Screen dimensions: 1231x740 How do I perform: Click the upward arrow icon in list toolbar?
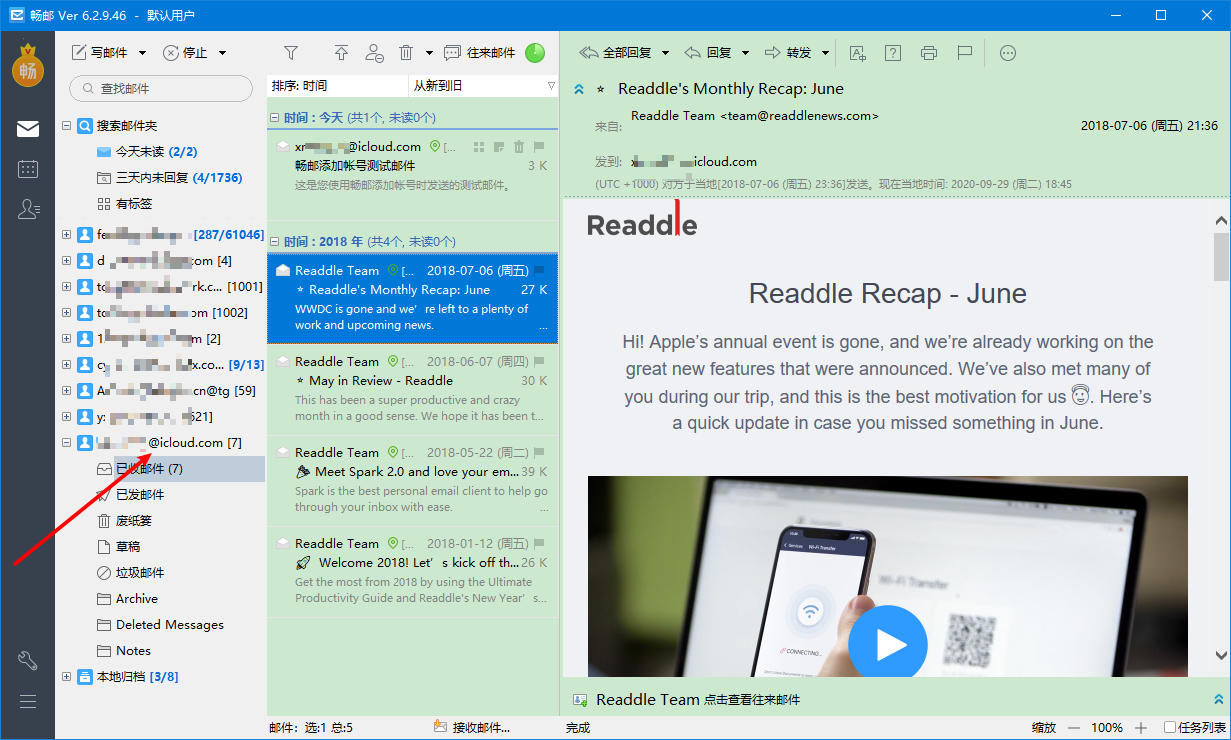click(x=342, y=53)
